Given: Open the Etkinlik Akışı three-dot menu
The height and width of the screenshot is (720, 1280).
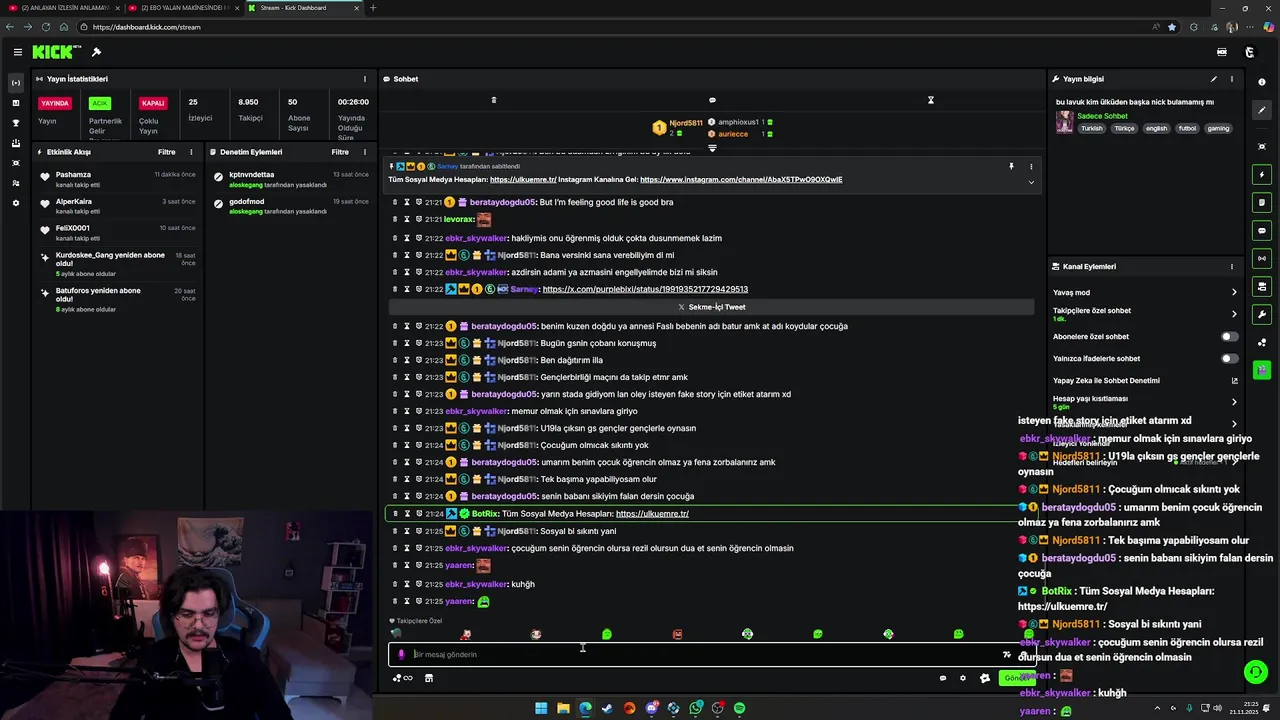Looking at the screenshot, I should [x=191, y=152].
